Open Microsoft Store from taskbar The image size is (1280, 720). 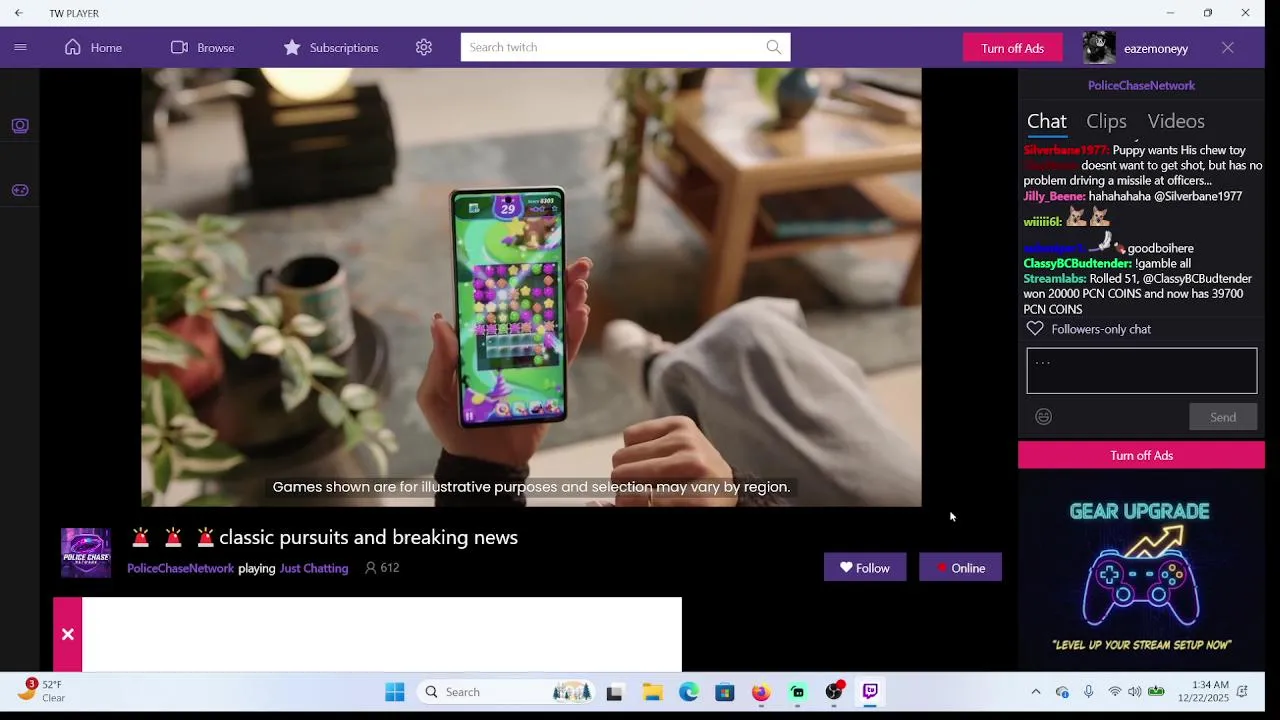pos(725,692)
